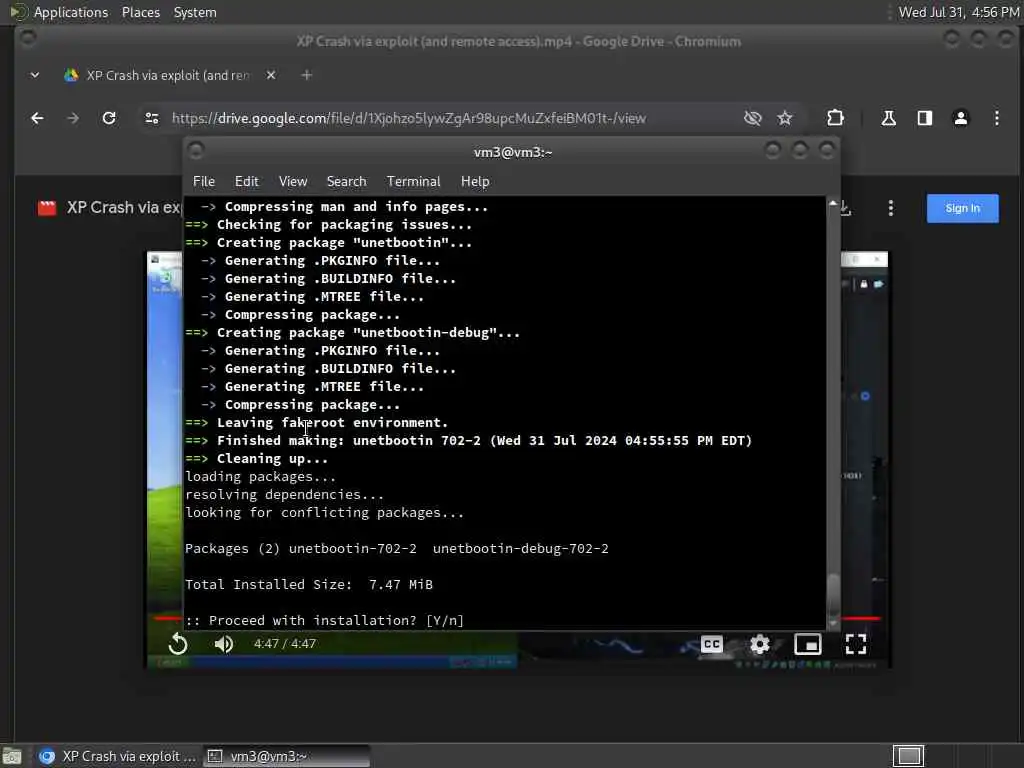Enter video fullscreen mode
The height and width of the screenshot is (768, 1024).
point(856,645)
